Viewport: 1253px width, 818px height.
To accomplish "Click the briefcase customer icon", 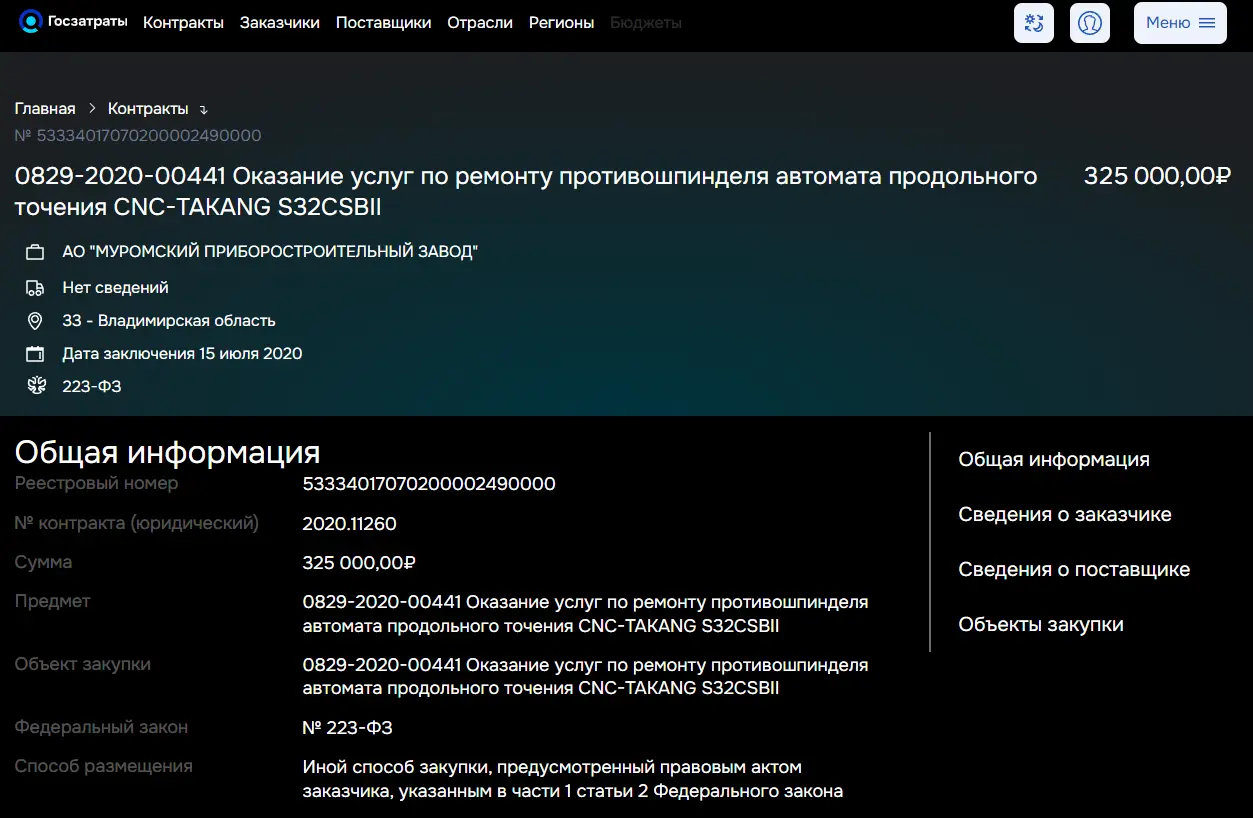I will (35, 252).
